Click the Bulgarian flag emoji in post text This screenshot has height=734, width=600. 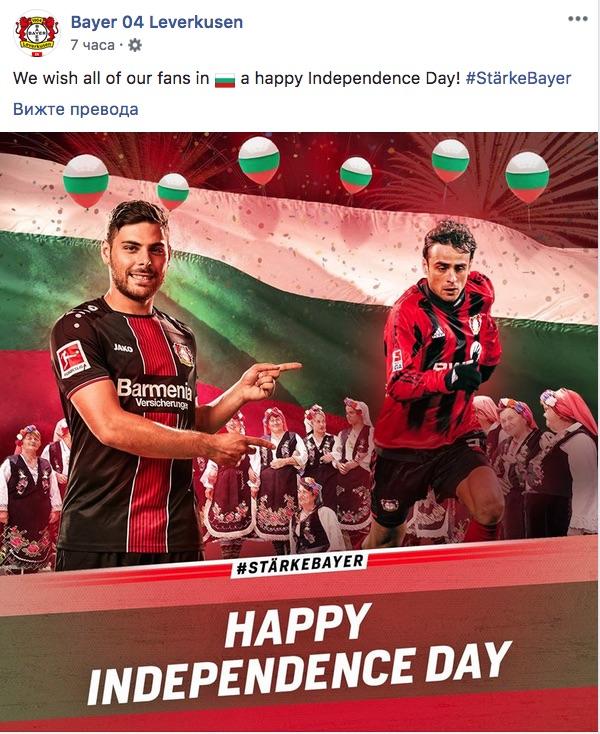click(225, 80)
